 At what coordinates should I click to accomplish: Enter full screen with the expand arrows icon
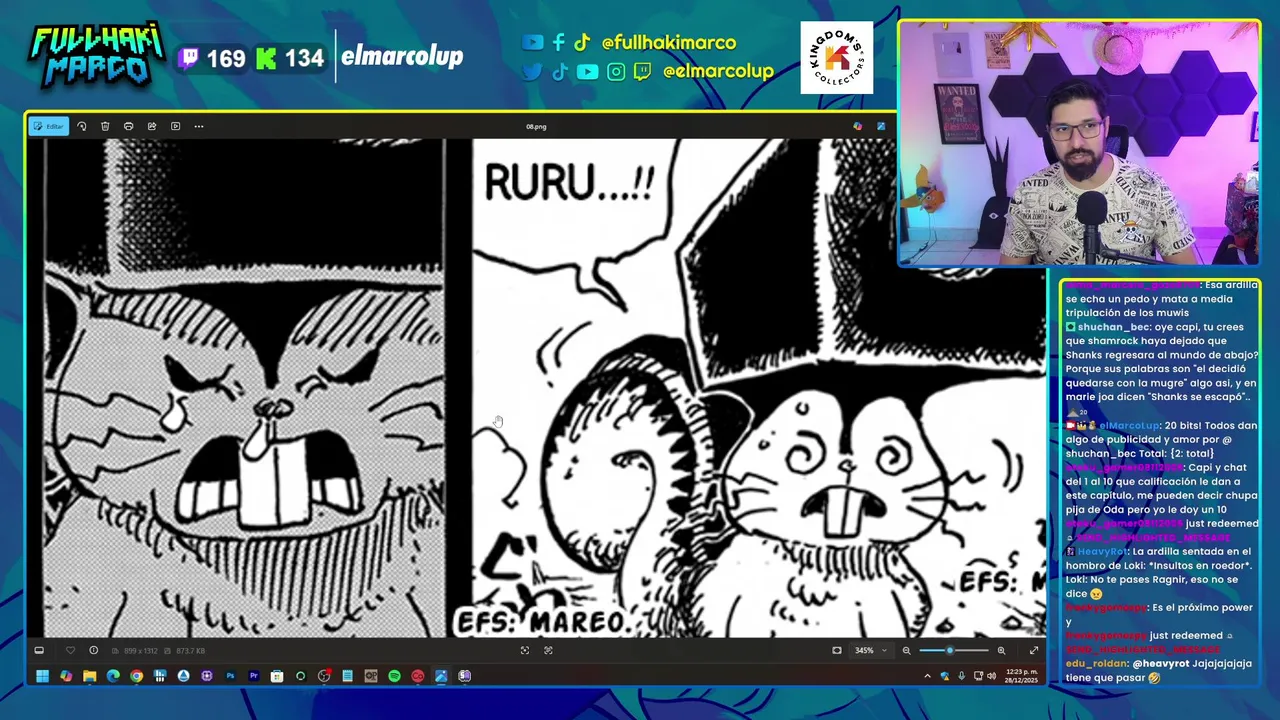1034,650
